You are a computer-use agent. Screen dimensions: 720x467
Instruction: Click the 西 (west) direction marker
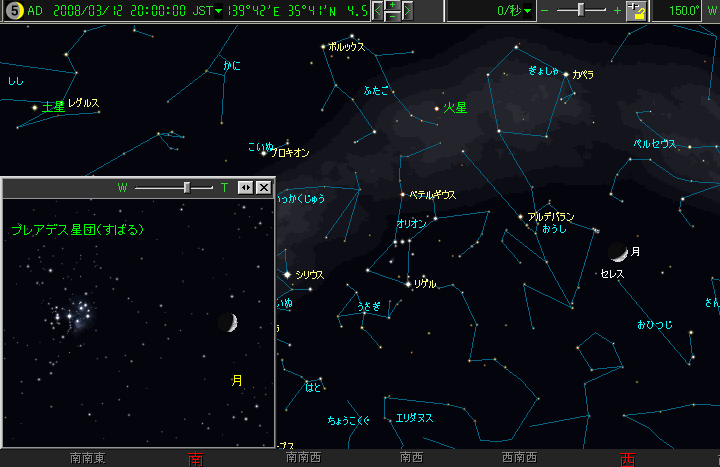628,459
